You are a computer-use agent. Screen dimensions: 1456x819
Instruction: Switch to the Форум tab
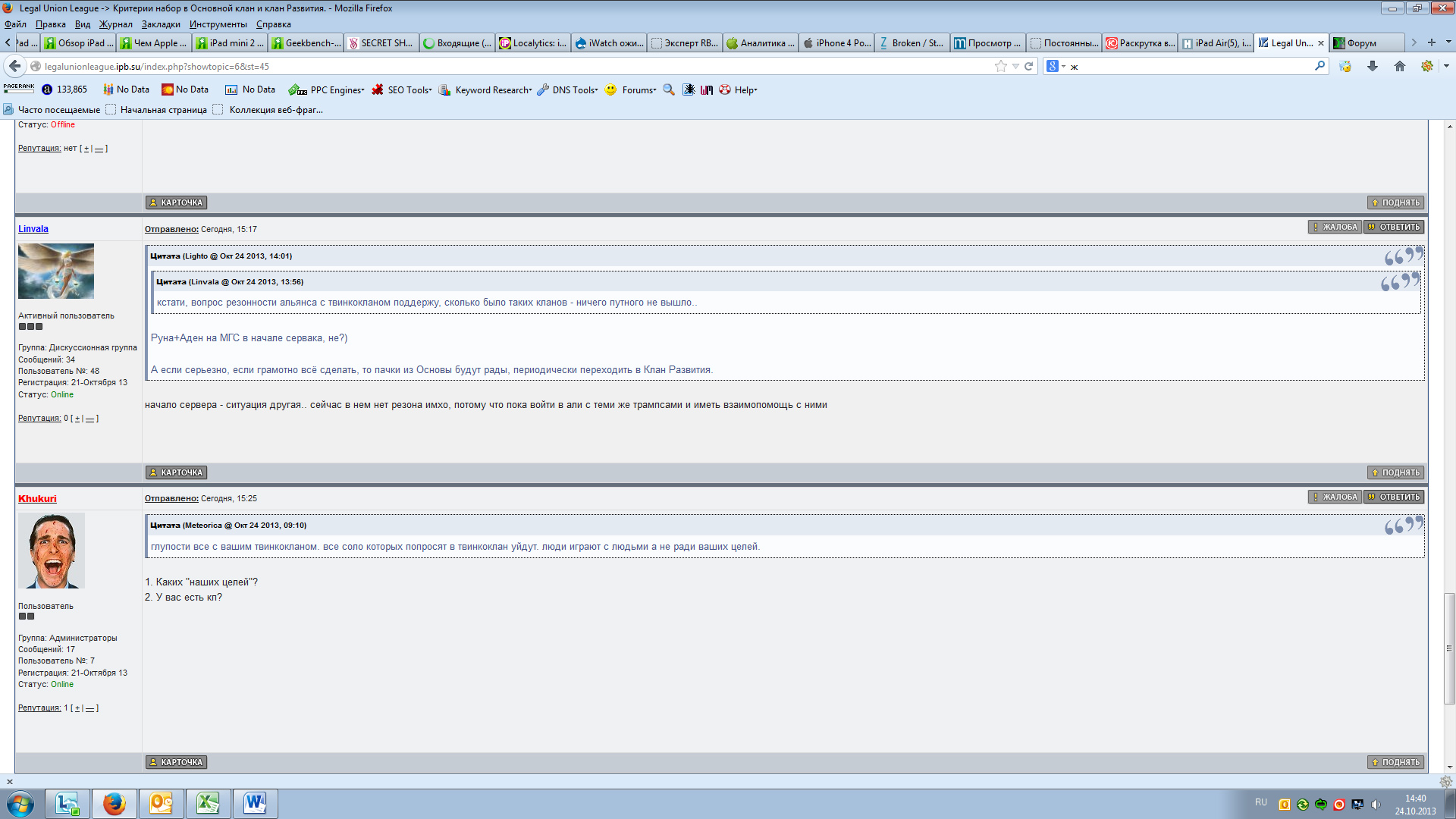tap(1361, 43)
